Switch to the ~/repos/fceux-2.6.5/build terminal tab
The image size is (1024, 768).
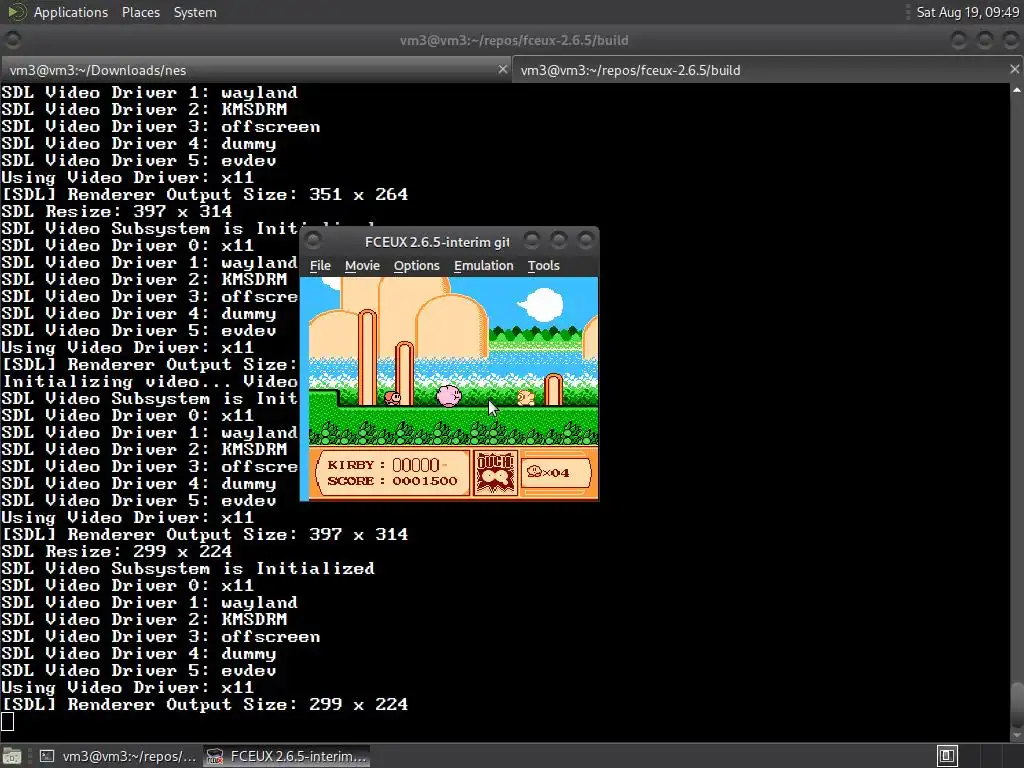[768, 70]
